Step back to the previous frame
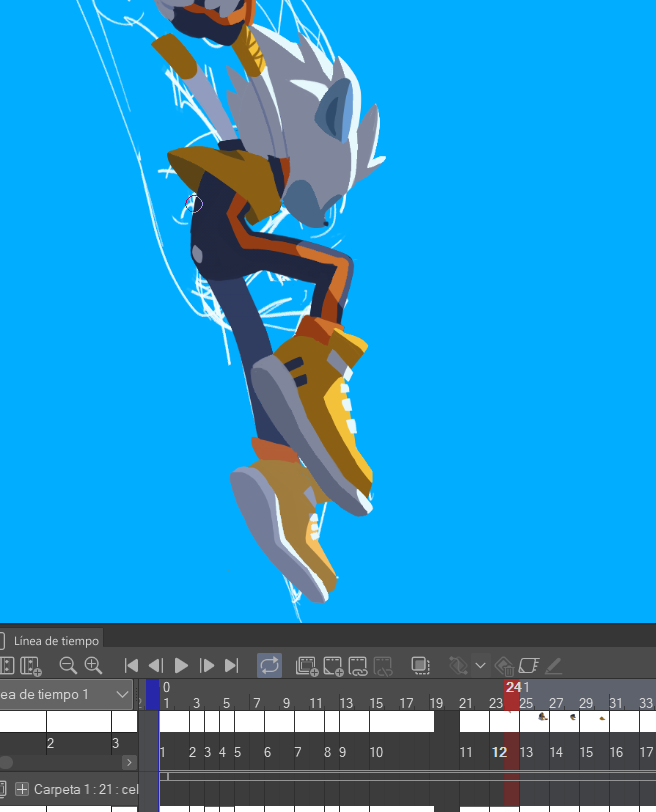Viewport: 656px width, 812px height. (156, 665)
